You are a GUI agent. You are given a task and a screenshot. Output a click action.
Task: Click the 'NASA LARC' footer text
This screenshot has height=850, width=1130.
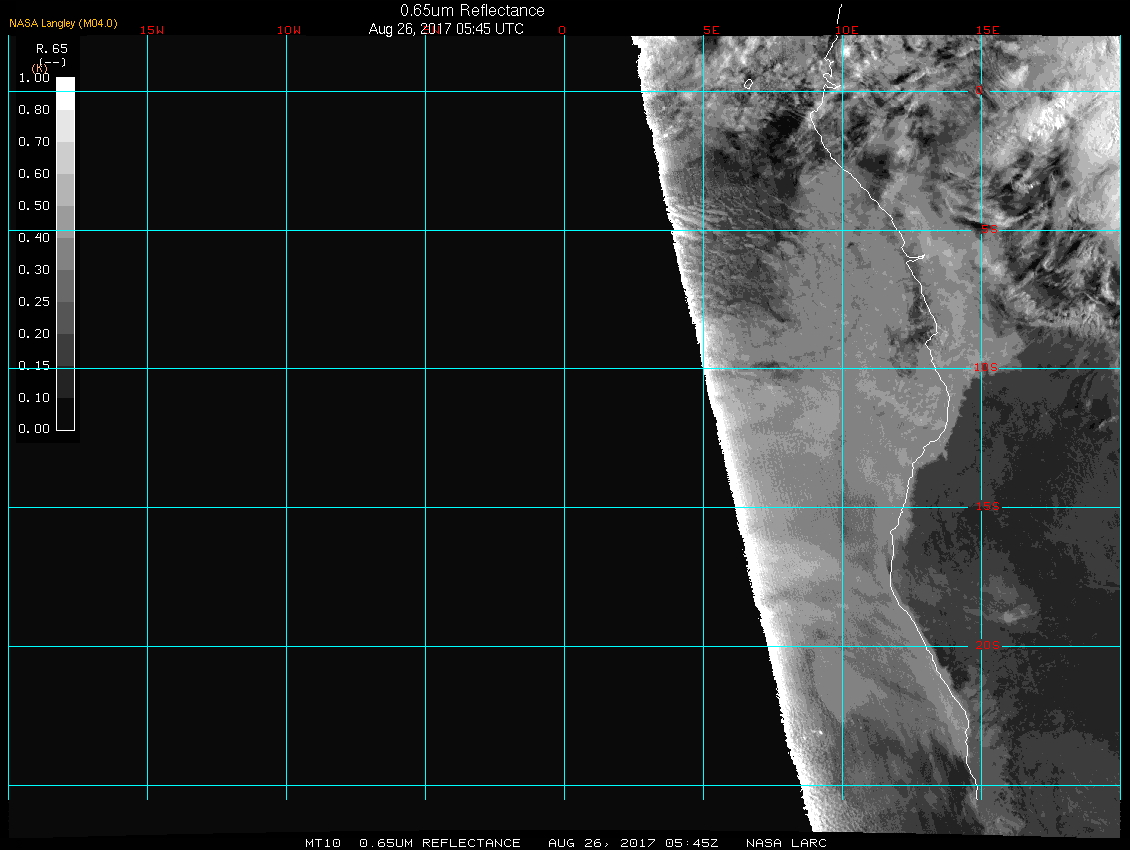pos(786,843)
